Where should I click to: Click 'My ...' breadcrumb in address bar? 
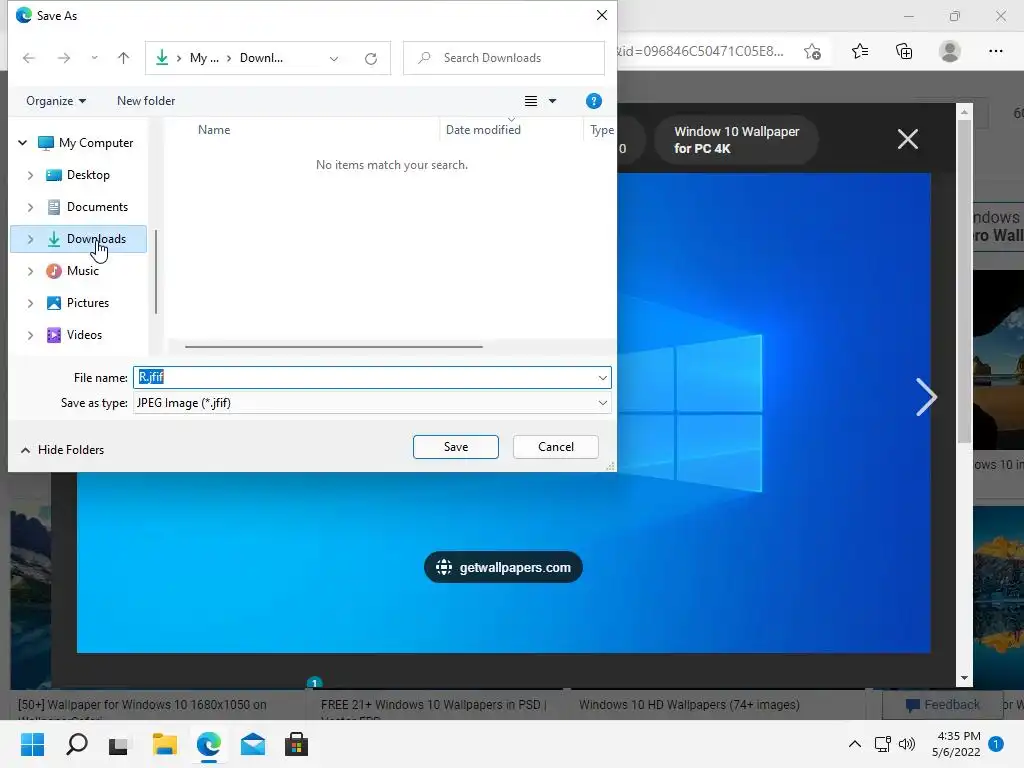pos(204,58)
